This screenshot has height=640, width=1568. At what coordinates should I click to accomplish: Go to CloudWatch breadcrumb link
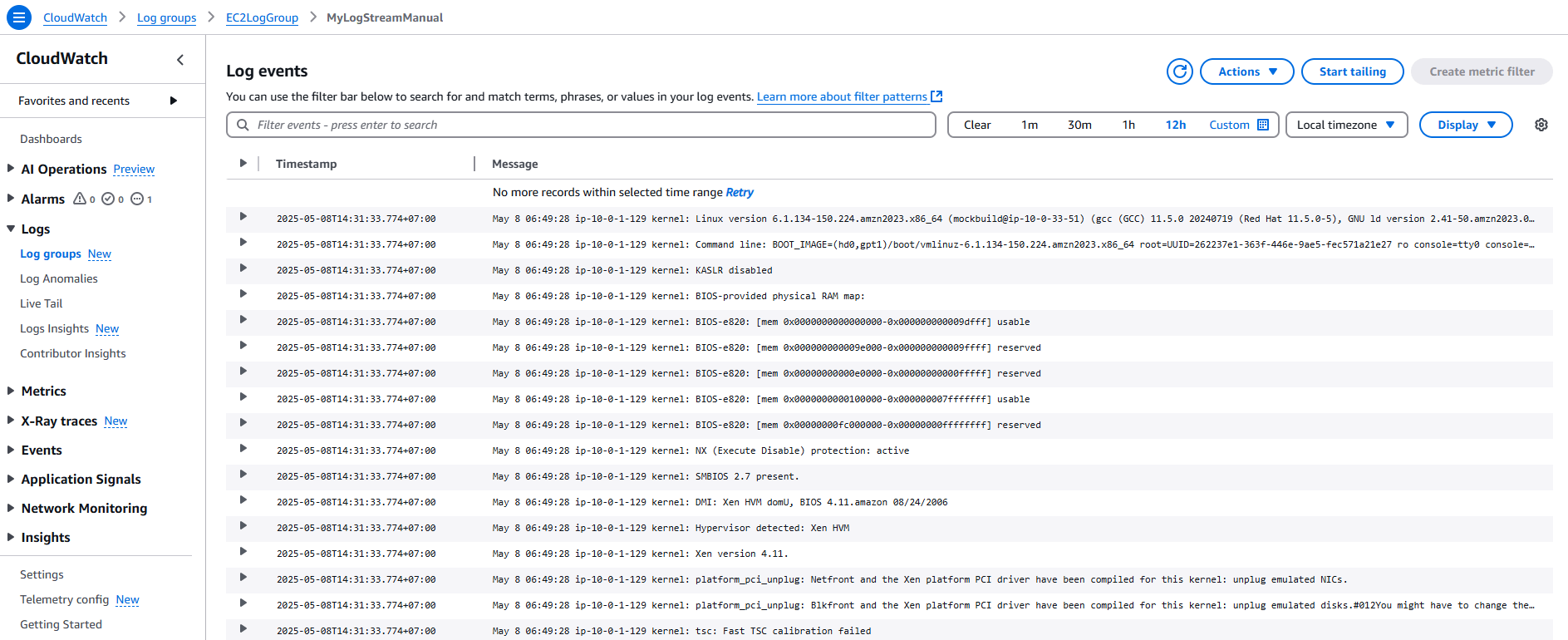(75, 17)
